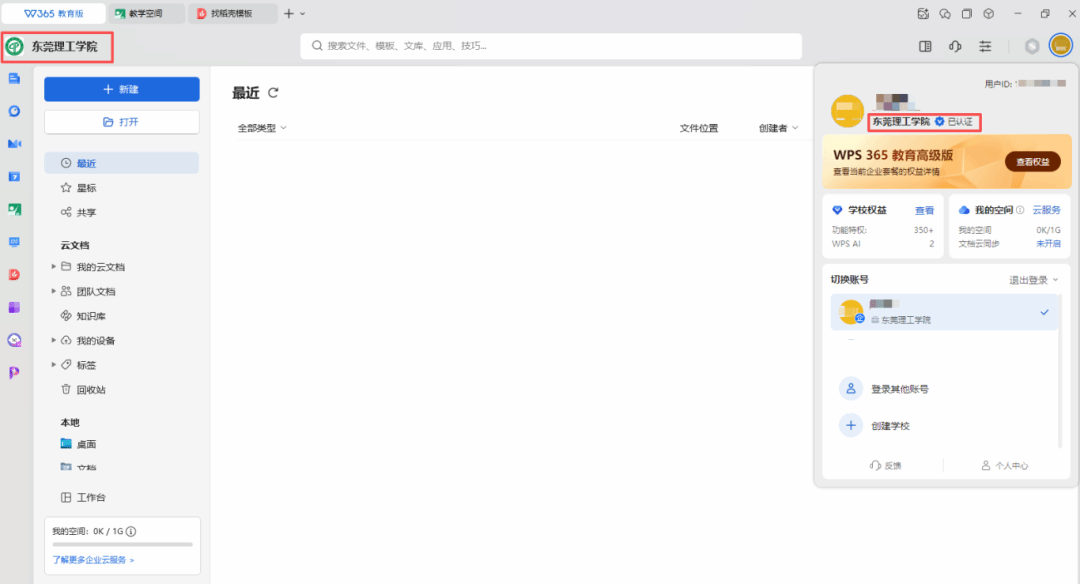Click info icon beside 我的空间: 0K / 1G
The height and width of the screenshot is (584, 1080).
[x=131, y=531]
